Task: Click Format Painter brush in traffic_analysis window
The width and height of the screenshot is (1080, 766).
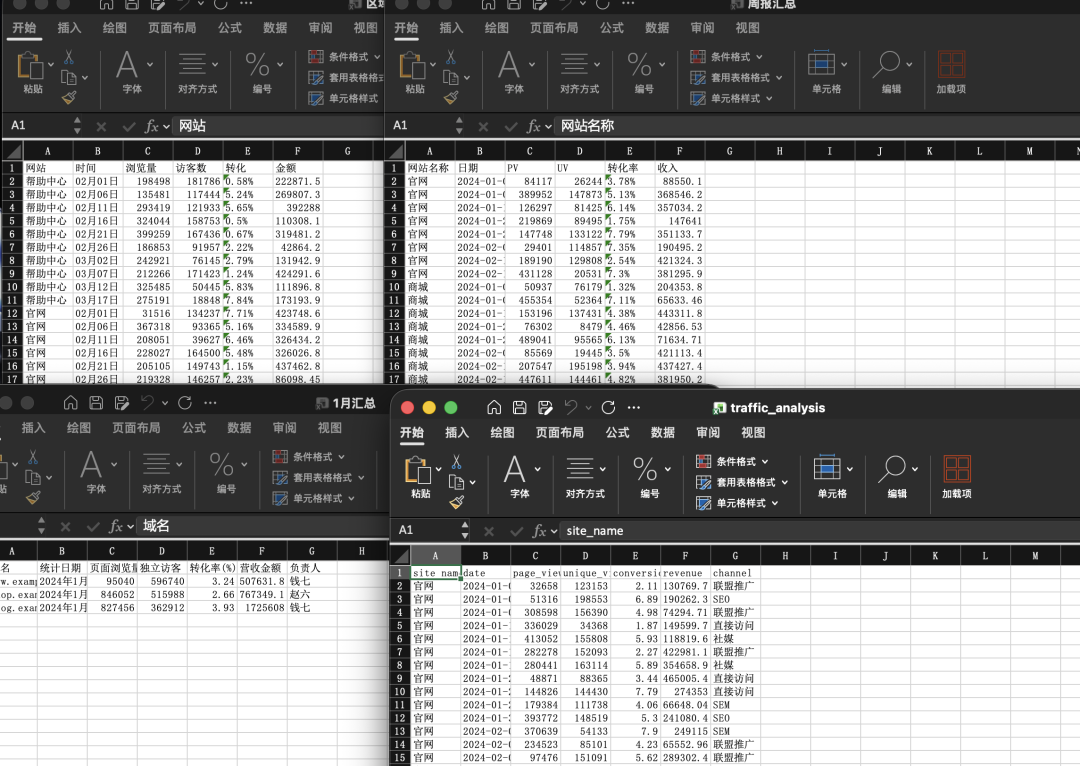Action: coord(456,502)
